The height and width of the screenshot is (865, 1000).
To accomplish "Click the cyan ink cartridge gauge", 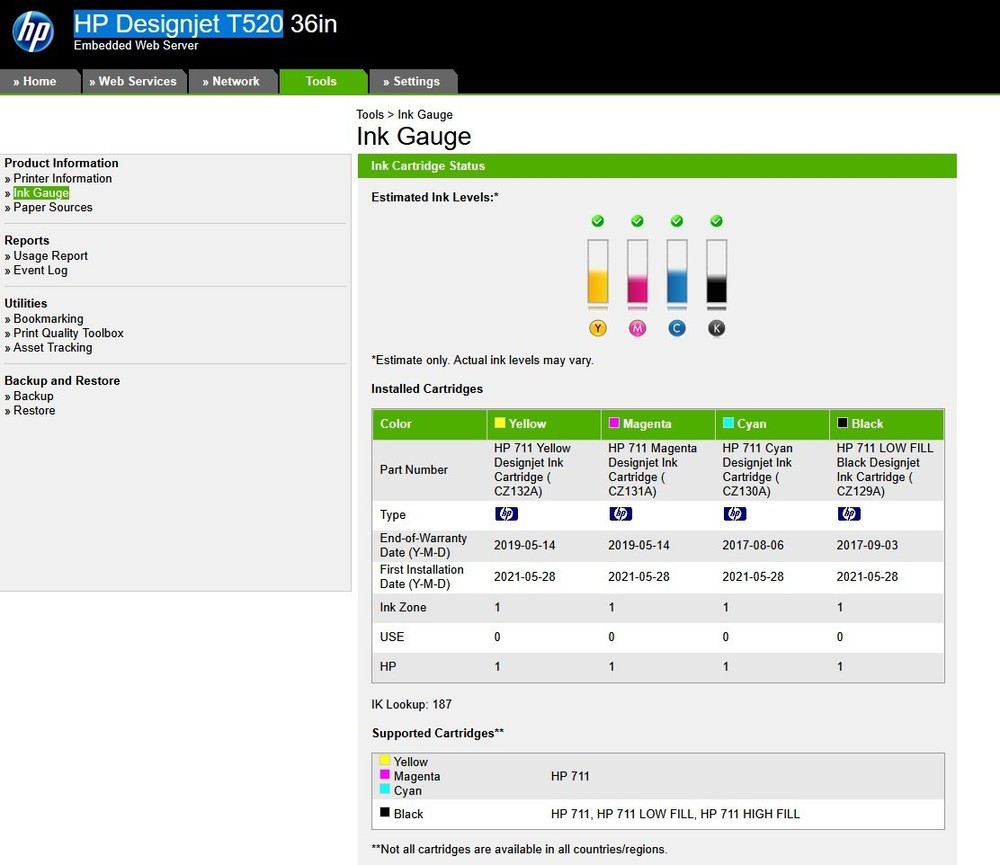I will 677,273.
